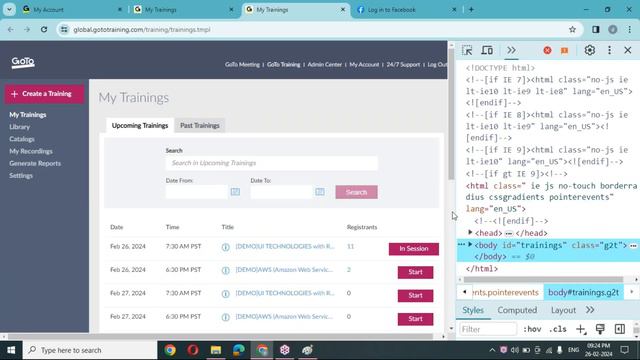Screen dimensions: 640x360
Task: Click the GoTo Training header link
Action: click(x=284, y=64)
